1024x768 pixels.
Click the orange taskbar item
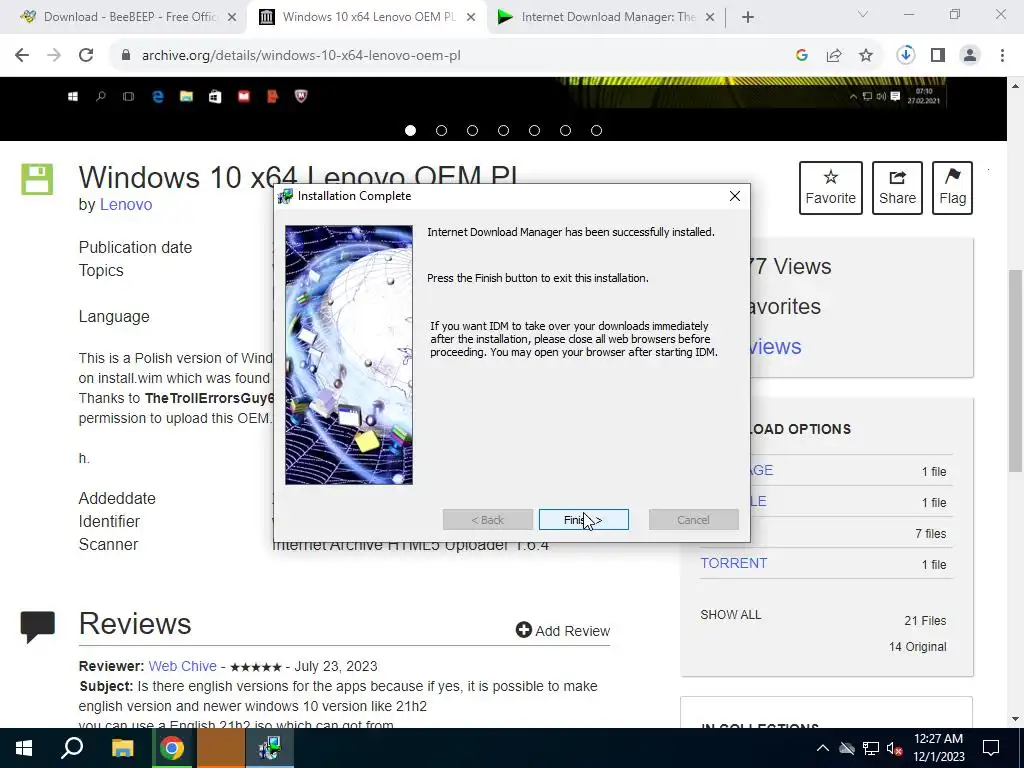click(x=221, y=748)
